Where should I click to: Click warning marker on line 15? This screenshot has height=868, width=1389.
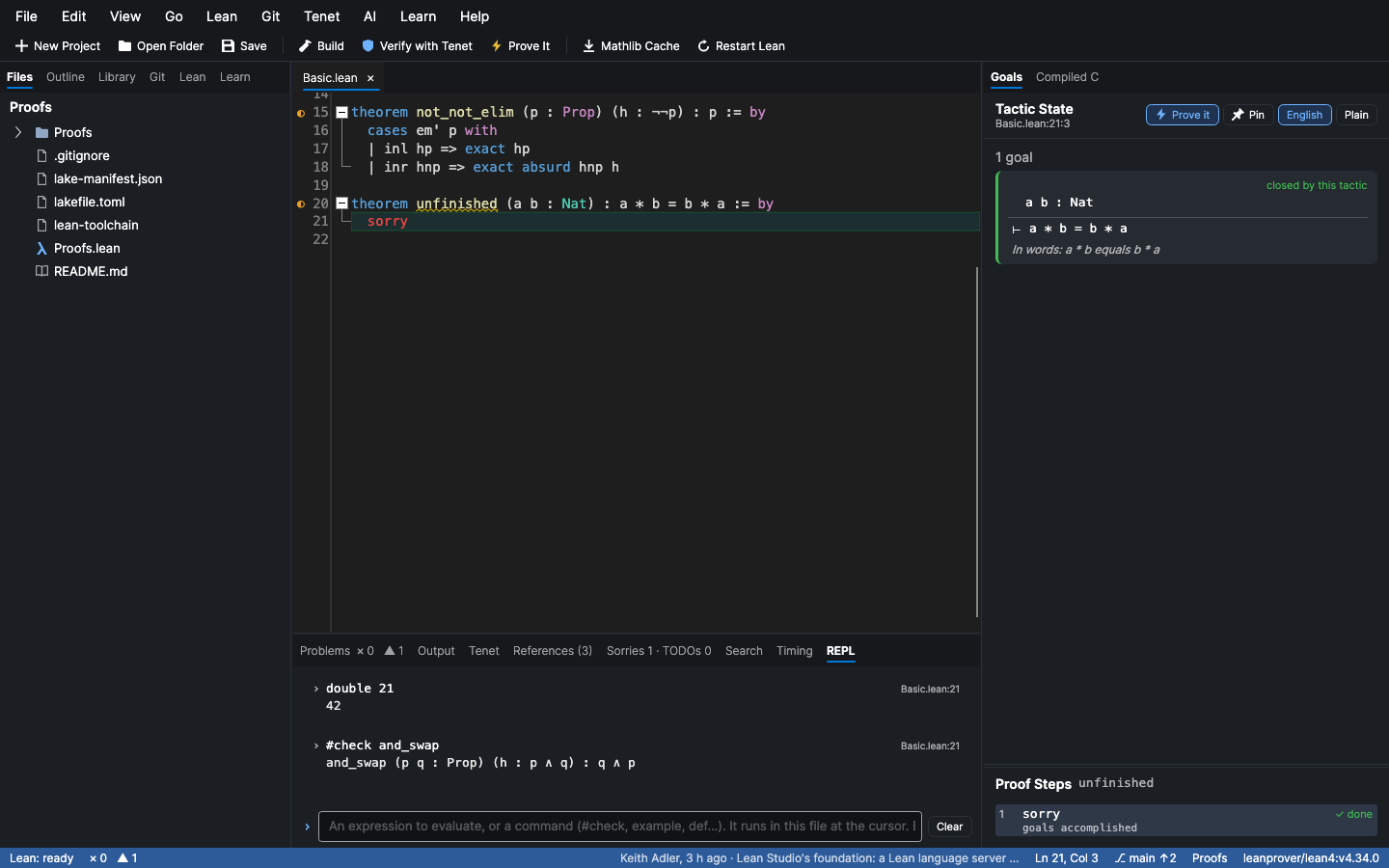301,113
